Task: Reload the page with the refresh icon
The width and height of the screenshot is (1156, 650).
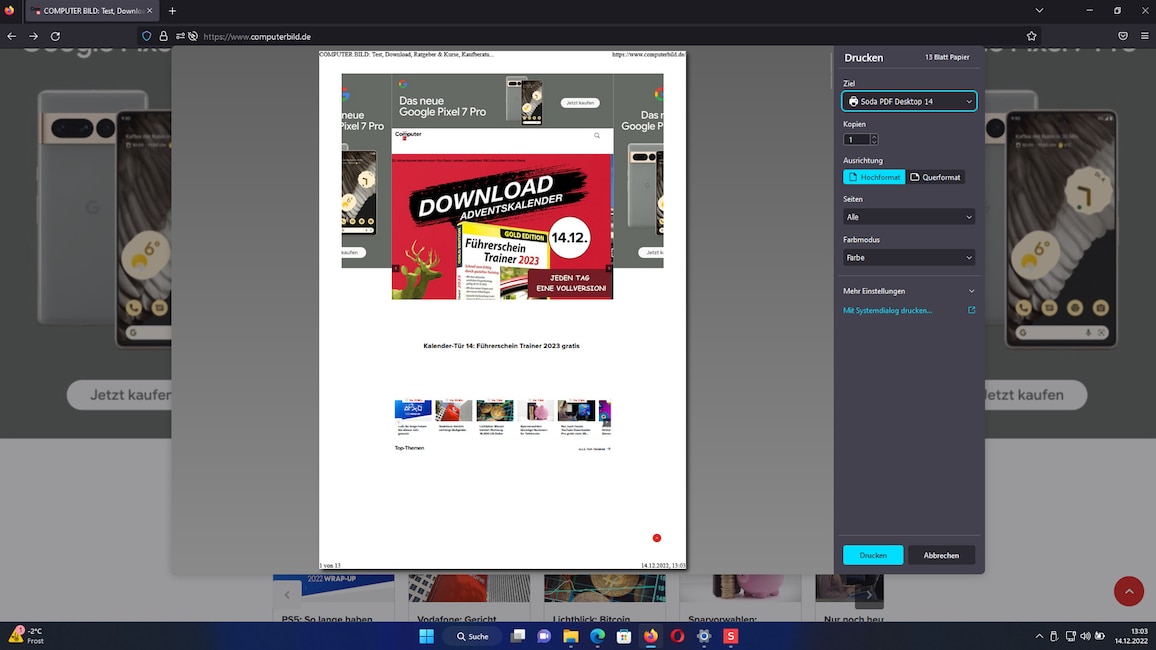Action: click(x=55, y=36)
